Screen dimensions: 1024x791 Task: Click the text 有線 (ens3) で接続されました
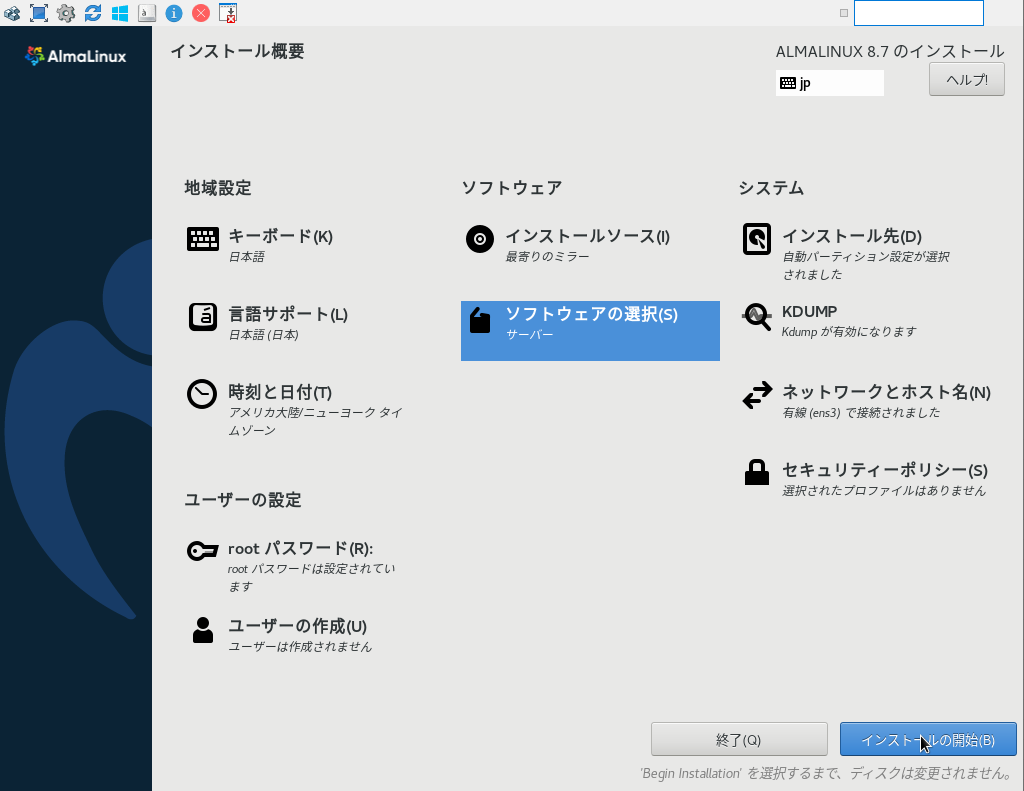click(861, 413)
